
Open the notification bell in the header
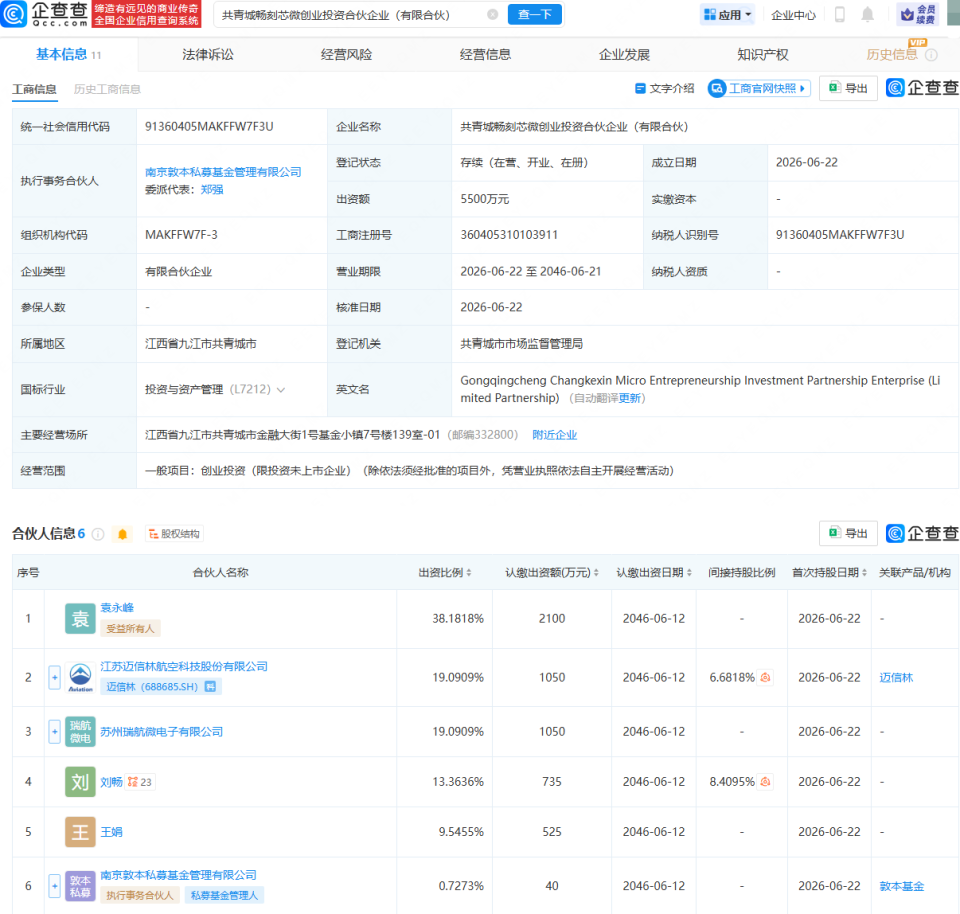[868, 14]
